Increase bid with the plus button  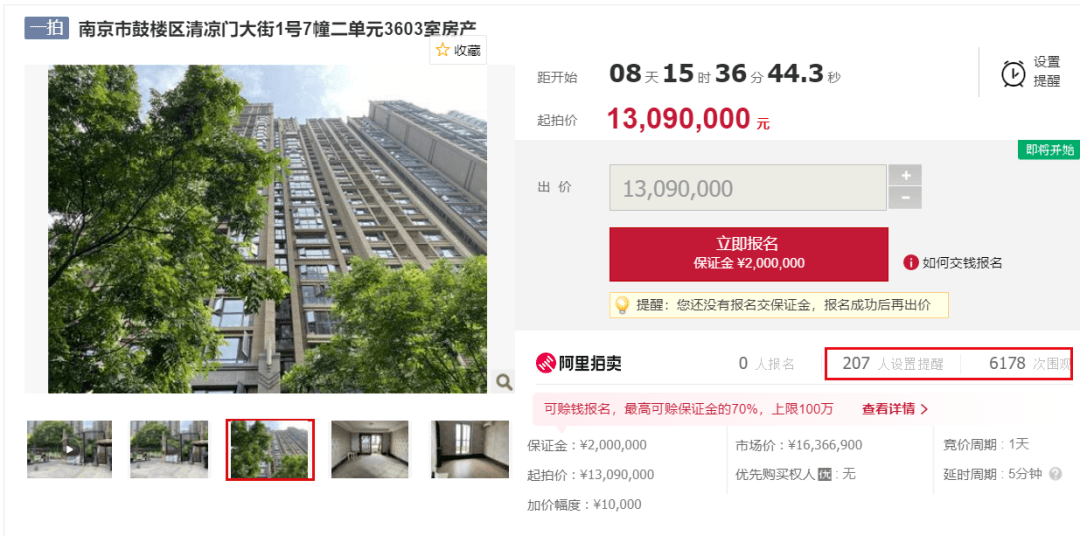(x=905, y=175)
